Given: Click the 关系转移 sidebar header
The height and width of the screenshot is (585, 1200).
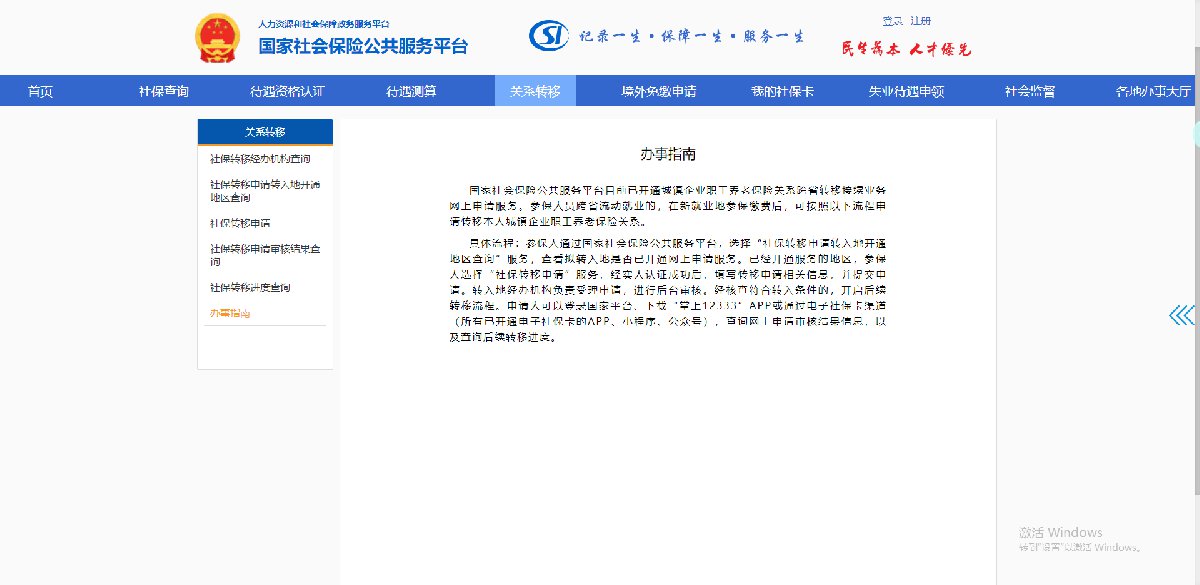Looking at the screenshot, I should coord(265,132).
